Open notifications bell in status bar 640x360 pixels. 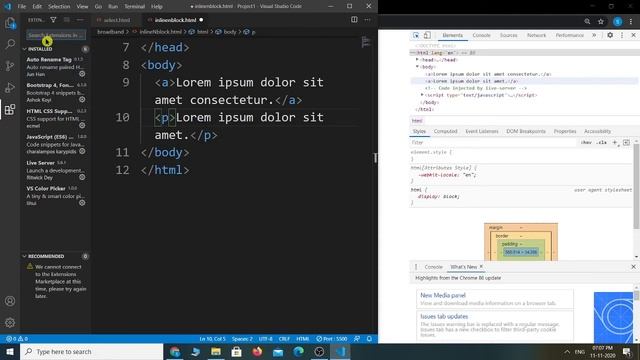click(x=369, y=339)
